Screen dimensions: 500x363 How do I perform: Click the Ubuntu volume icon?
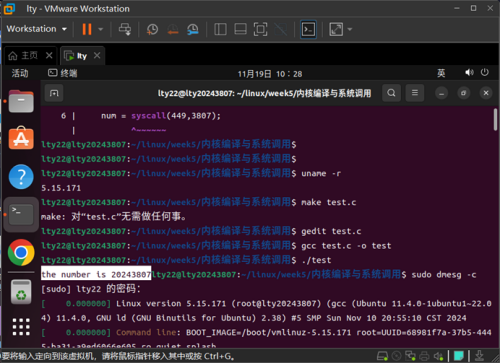tap(469, 72)
